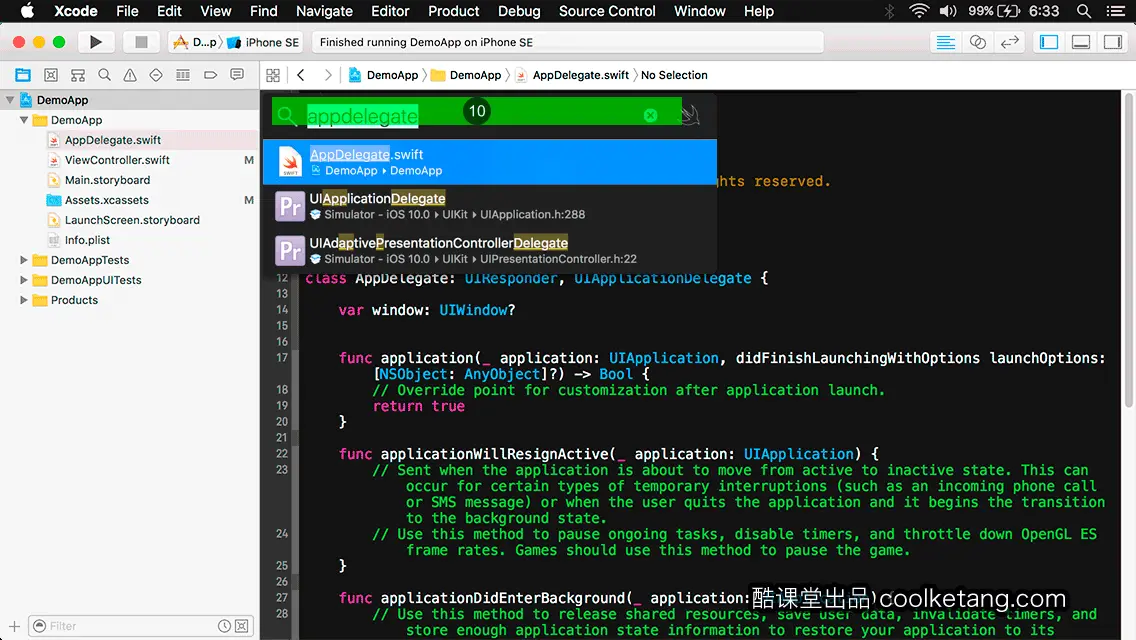Expand the DemoAppUITests folder
This screenshot has width=1136, height=640.
pyautogui.click(x=24, y=280)
